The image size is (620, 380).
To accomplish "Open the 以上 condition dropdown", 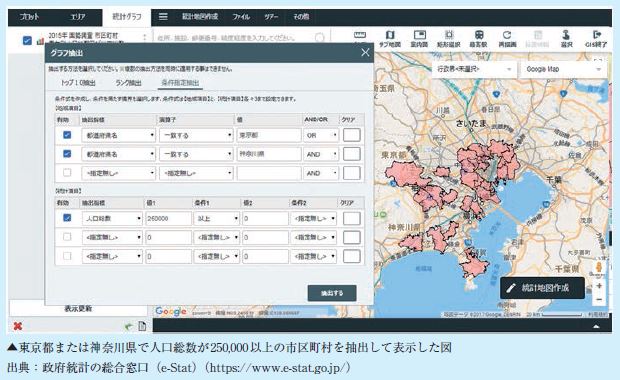I will point(216,218).
